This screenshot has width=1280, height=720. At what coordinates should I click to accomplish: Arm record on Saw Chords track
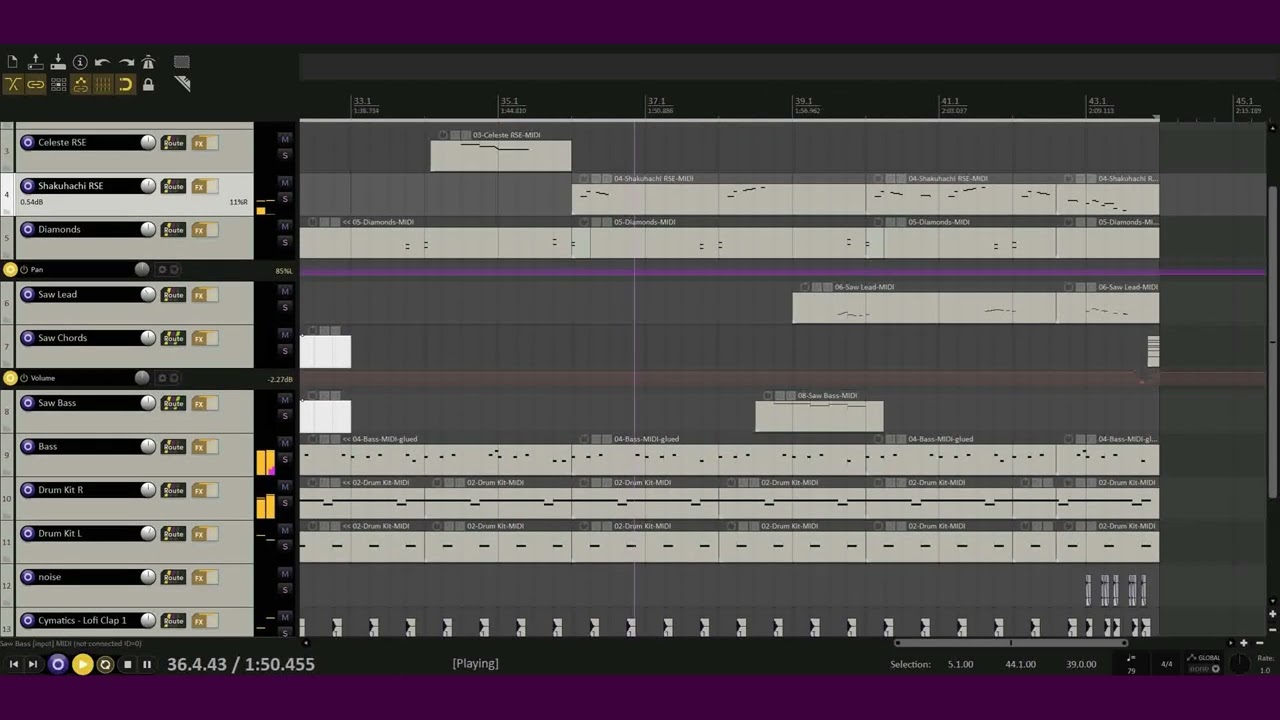click(28, 338)
